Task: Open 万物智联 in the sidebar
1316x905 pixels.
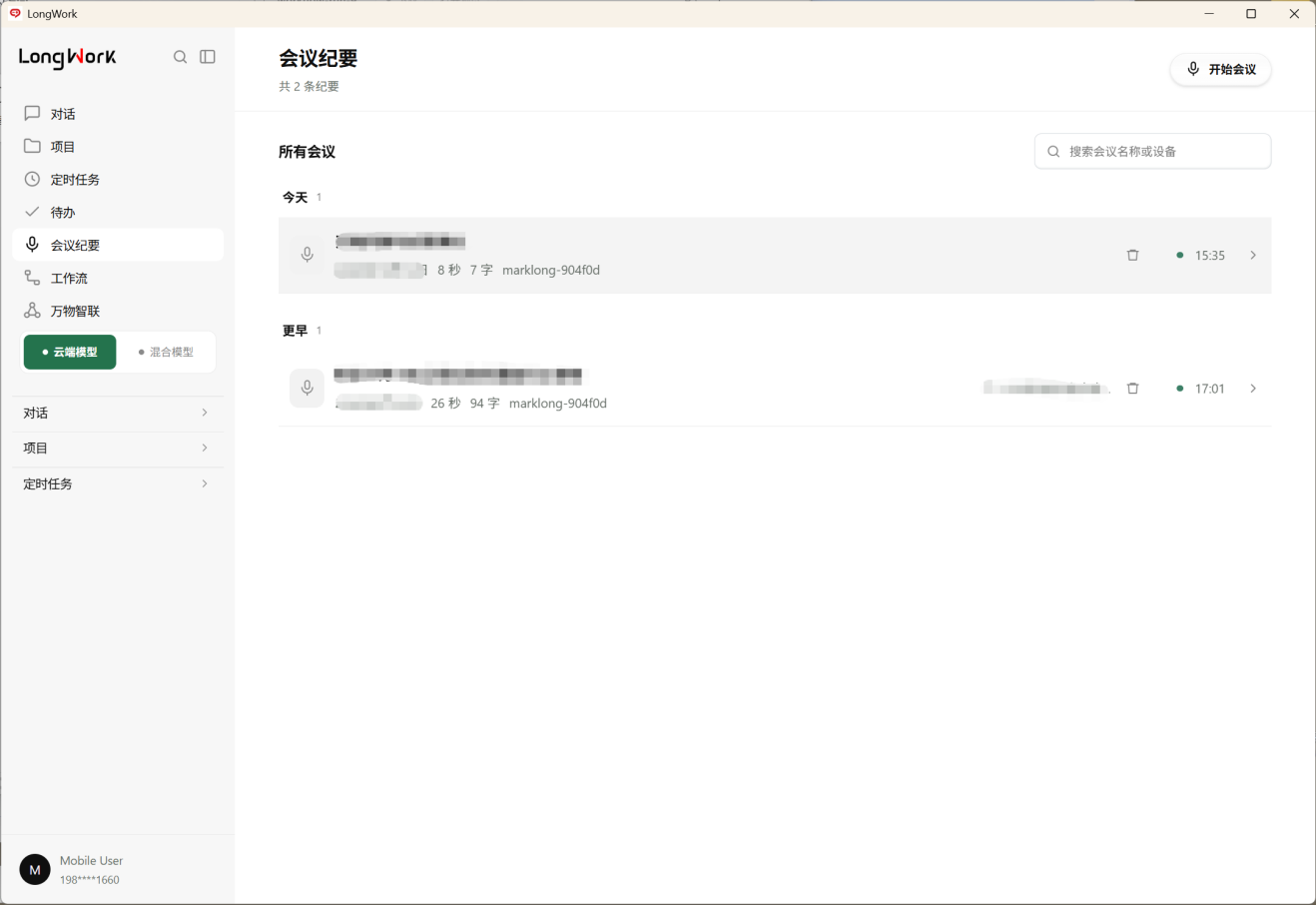Action: pos(118,311)
